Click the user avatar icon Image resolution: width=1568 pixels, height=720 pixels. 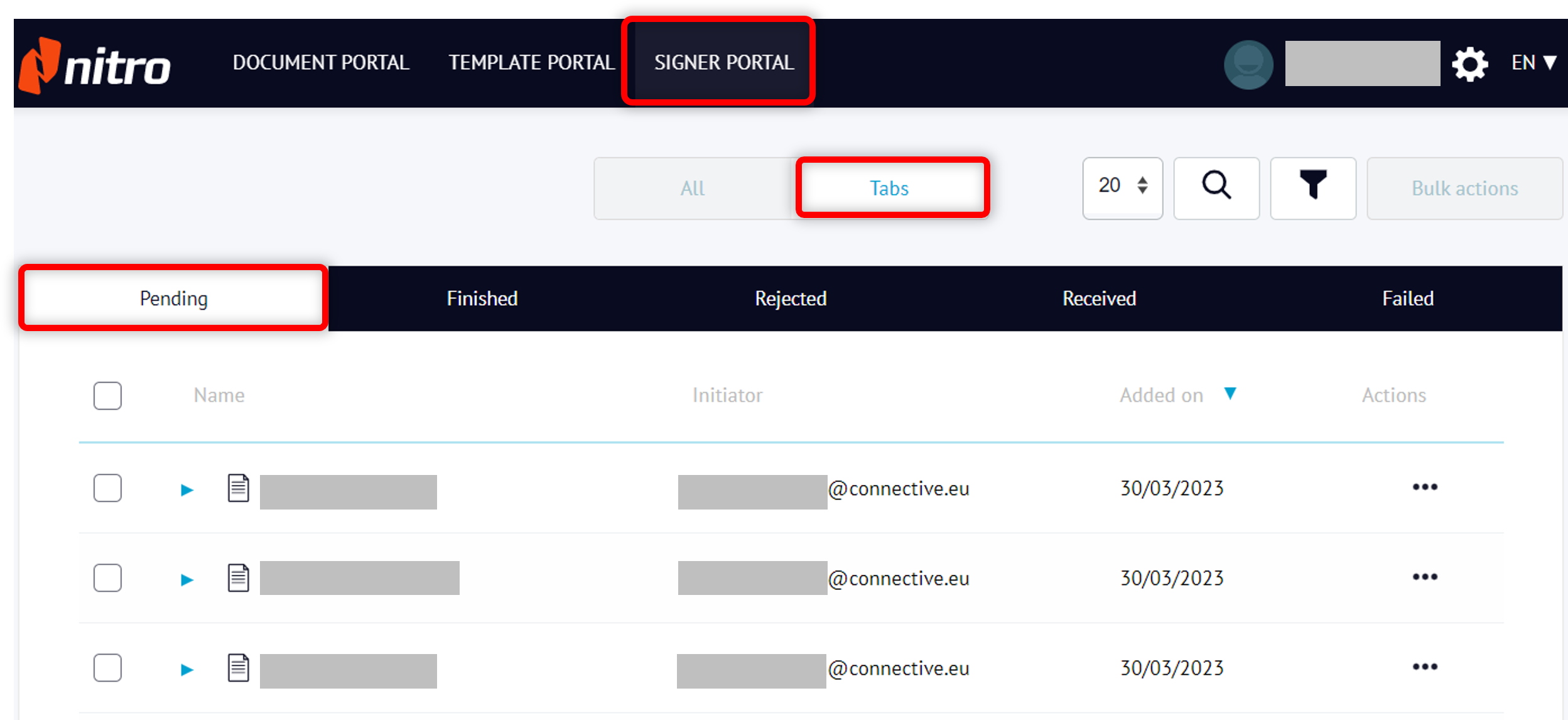click(1248, 64)
